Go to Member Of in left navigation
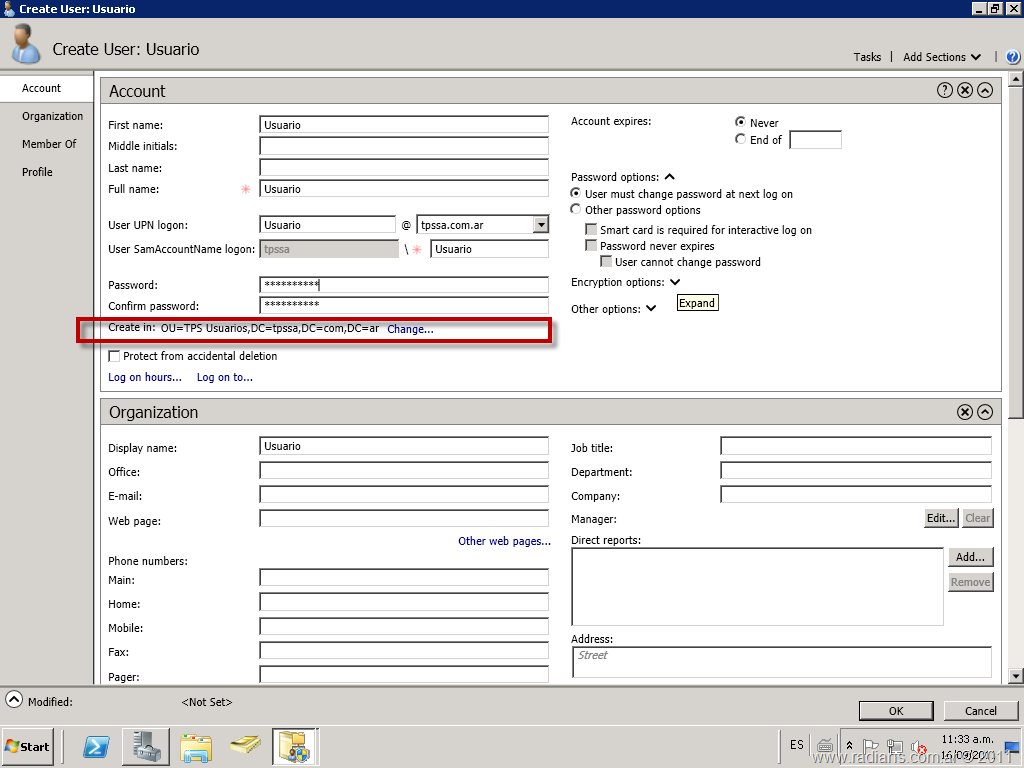The width and height of the screenshot is (1024, 768). click(49, 144)
